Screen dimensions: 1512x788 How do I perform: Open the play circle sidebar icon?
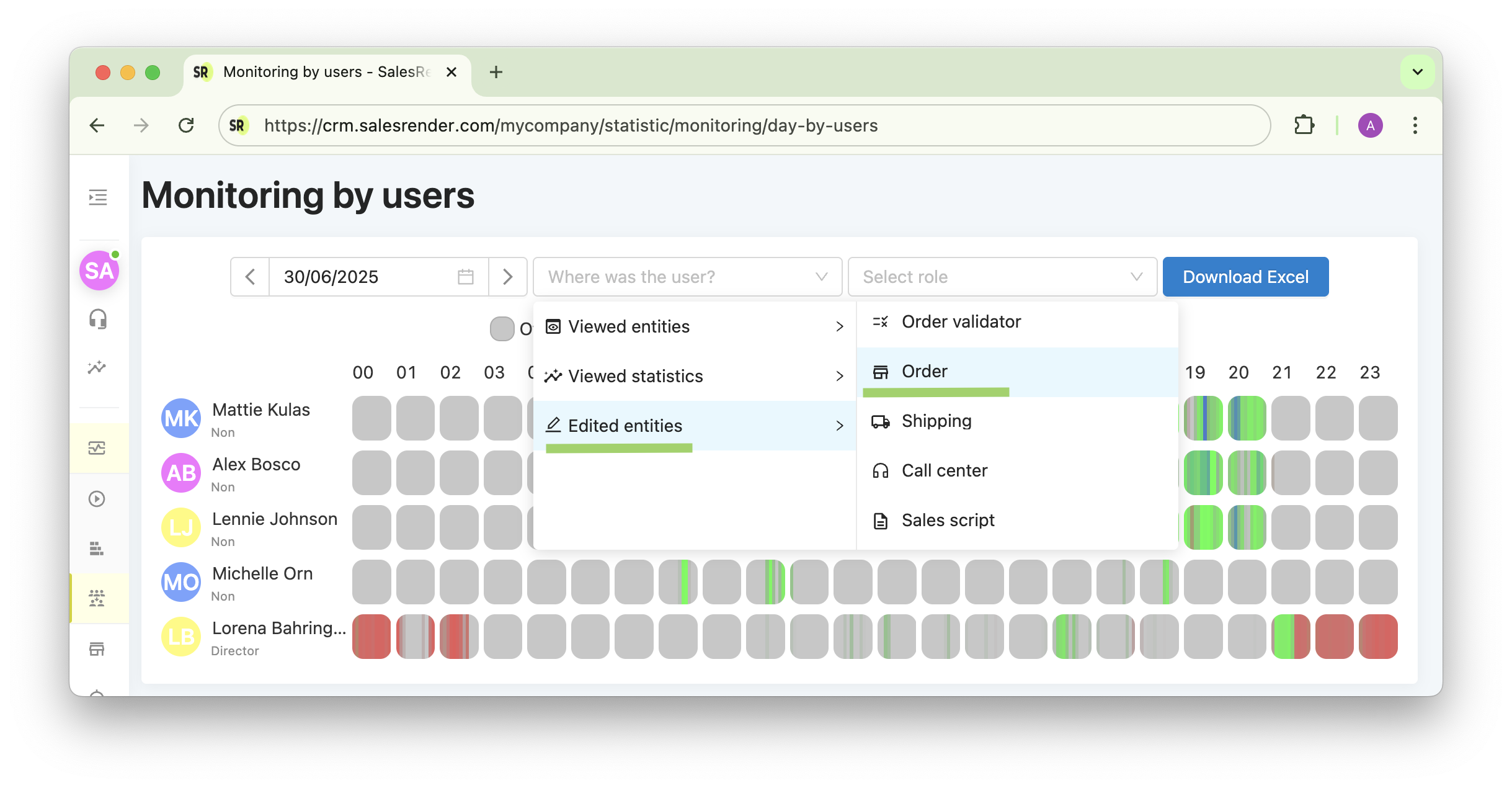[x=97, y=499]
